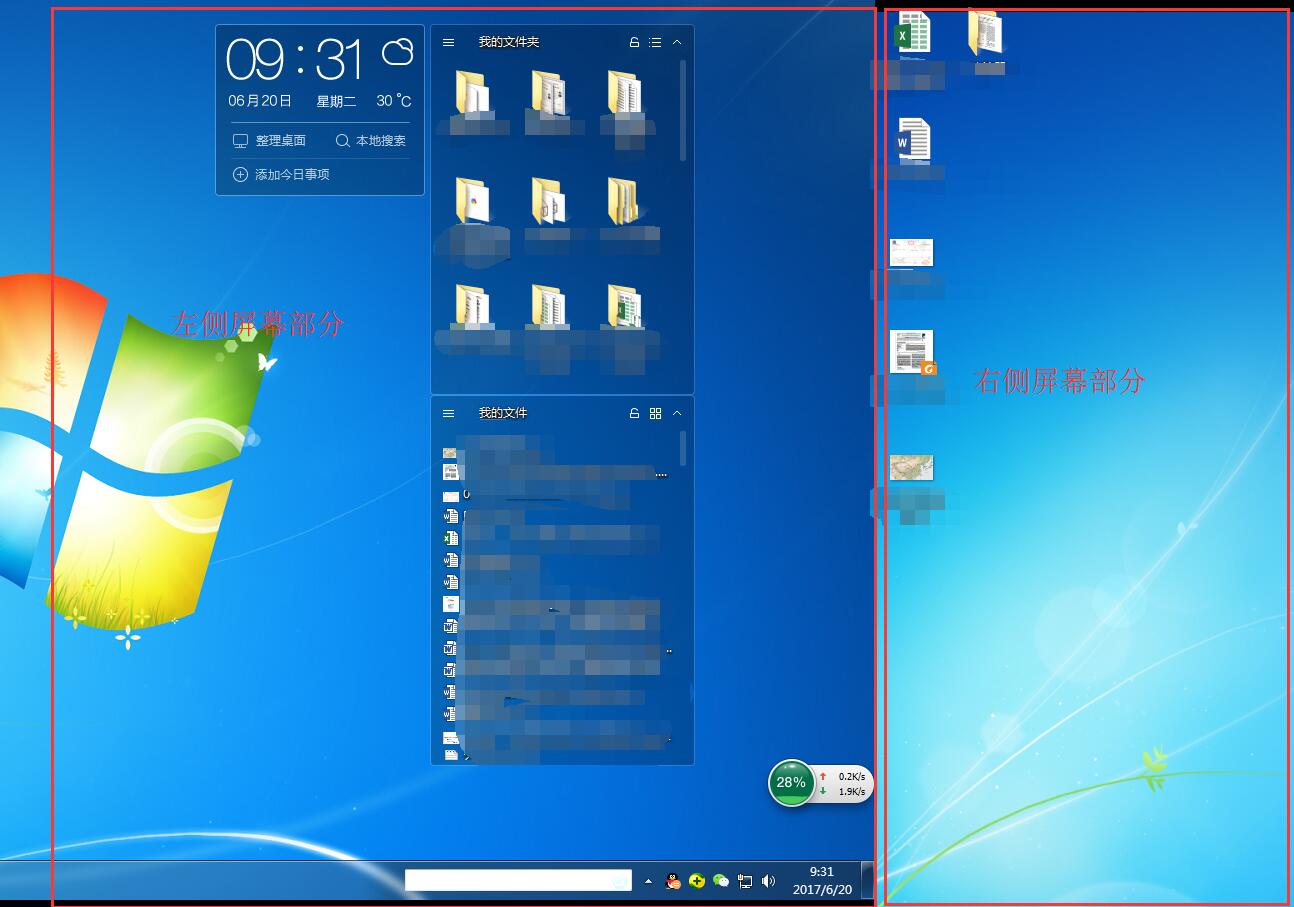Select the folder icon on right desktop
The width and height of the screenshot is (1294, 907).
tap(985, 32)
